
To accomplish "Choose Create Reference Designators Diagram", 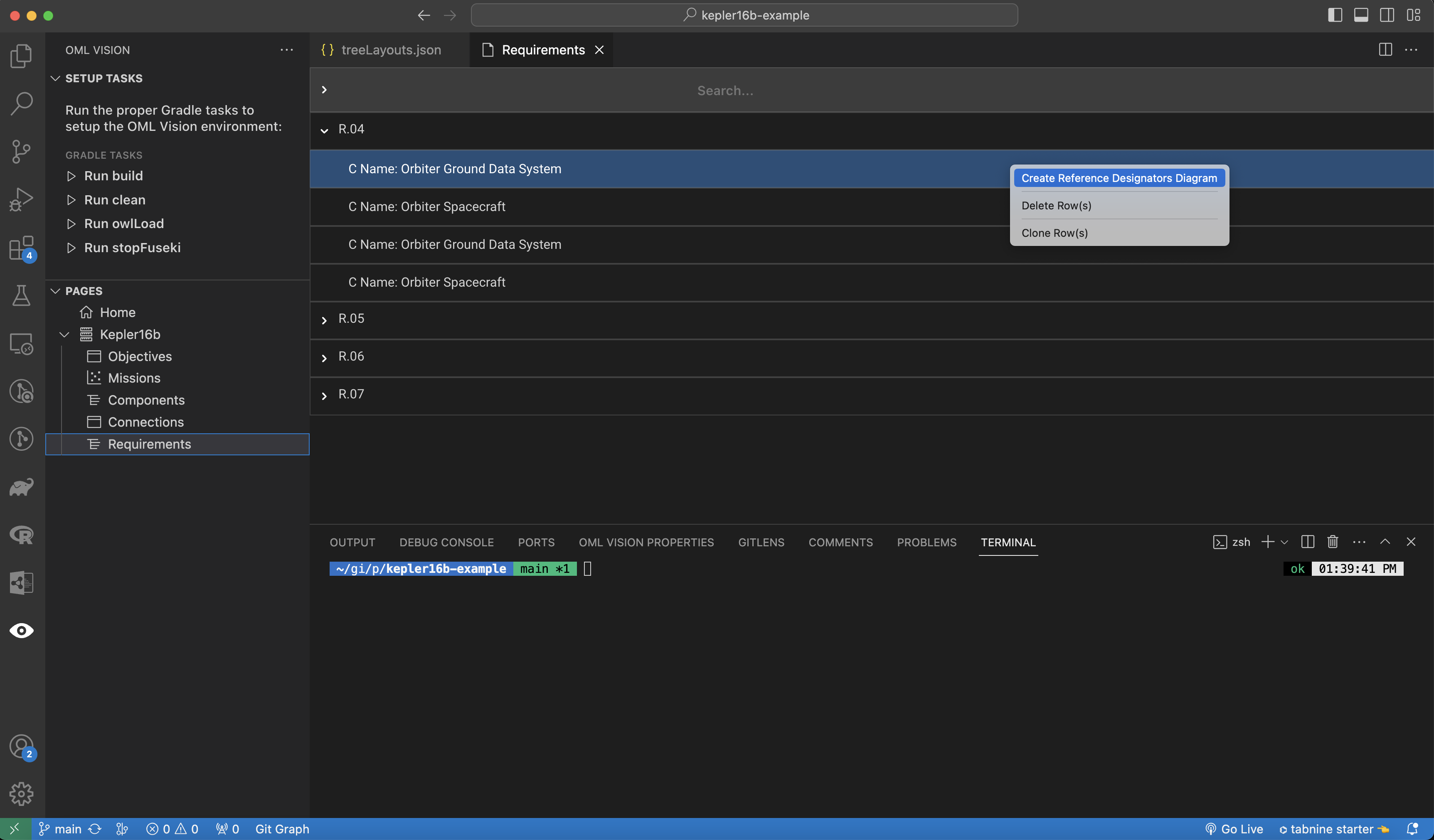I will [1119, 178].
